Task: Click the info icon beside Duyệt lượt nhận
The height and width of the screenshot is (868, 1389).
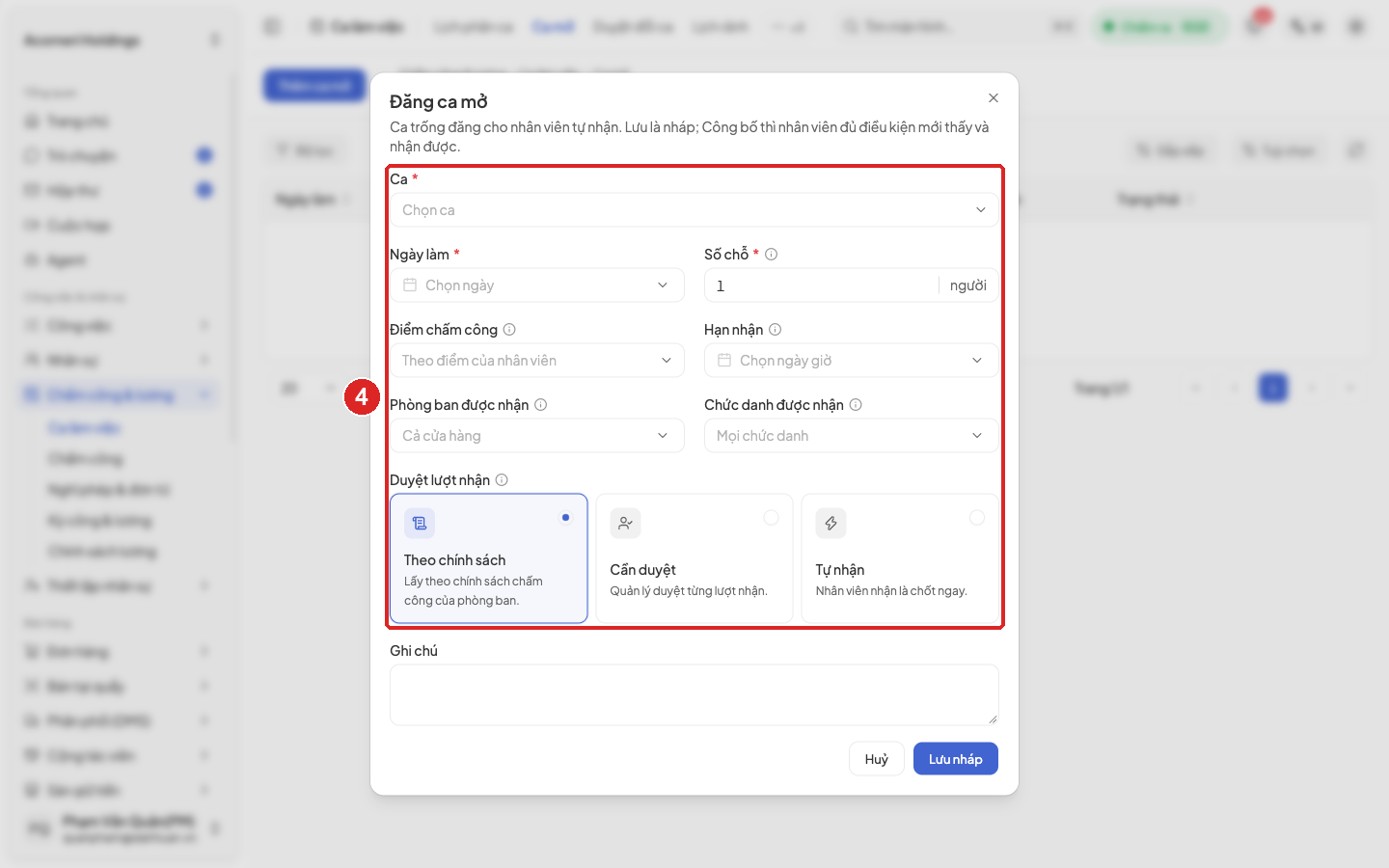Action: pyautogui.click(x=502, y=480)
